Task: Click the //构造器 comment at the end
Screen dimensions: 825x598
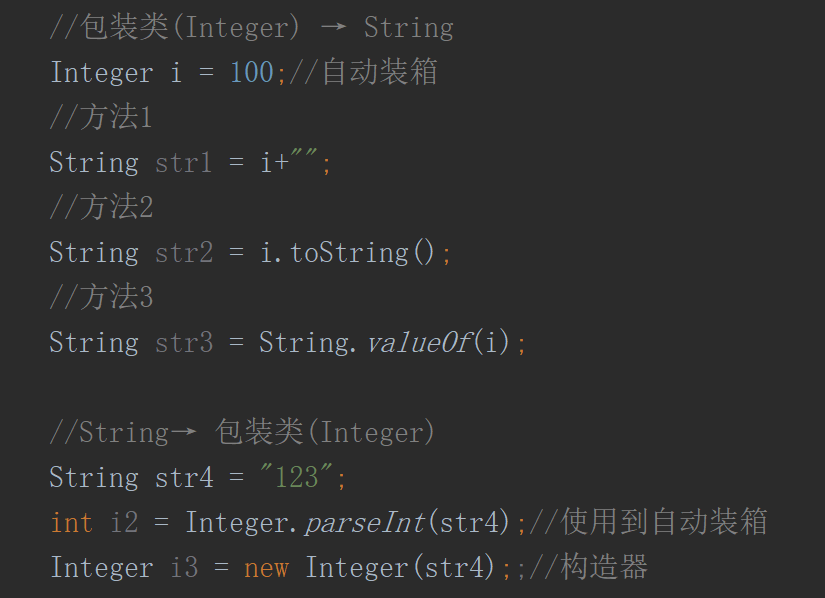Action: click(x=588, y=568)
